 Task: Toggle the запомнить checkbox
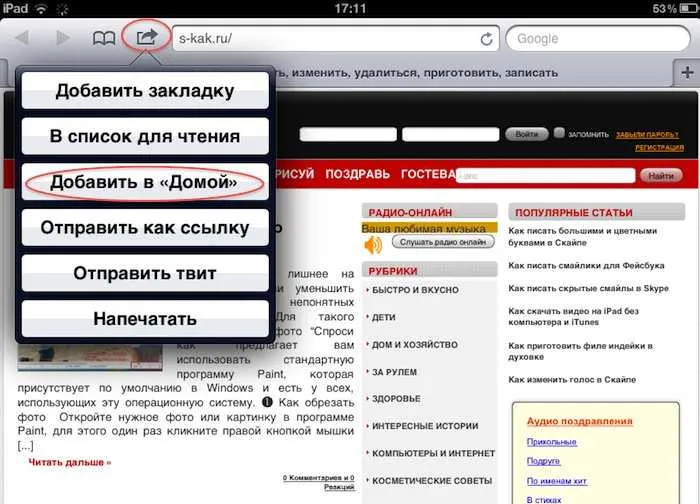559,133
